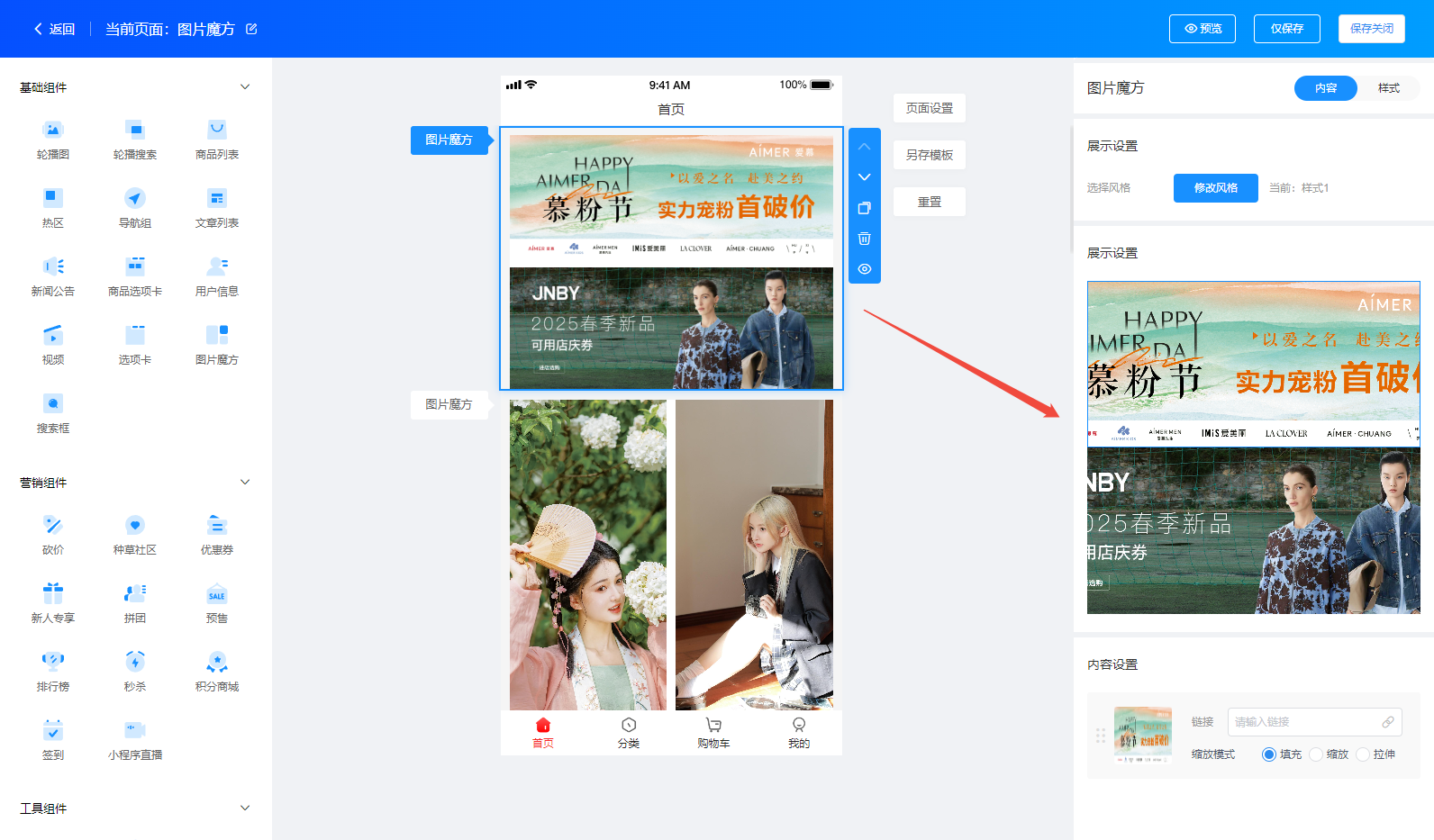Add the 文章列表 component
The image size is (1434, 840).
[217, 209]
